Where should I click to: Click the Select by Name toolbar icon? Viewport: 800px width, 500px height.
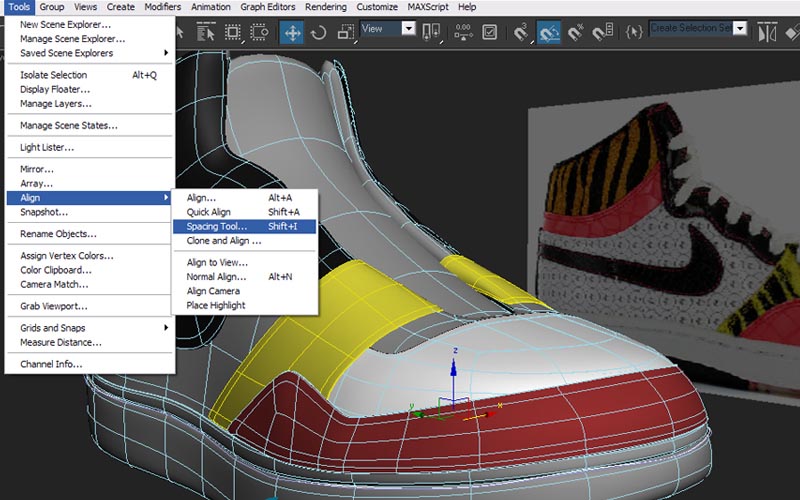[206, 33]
